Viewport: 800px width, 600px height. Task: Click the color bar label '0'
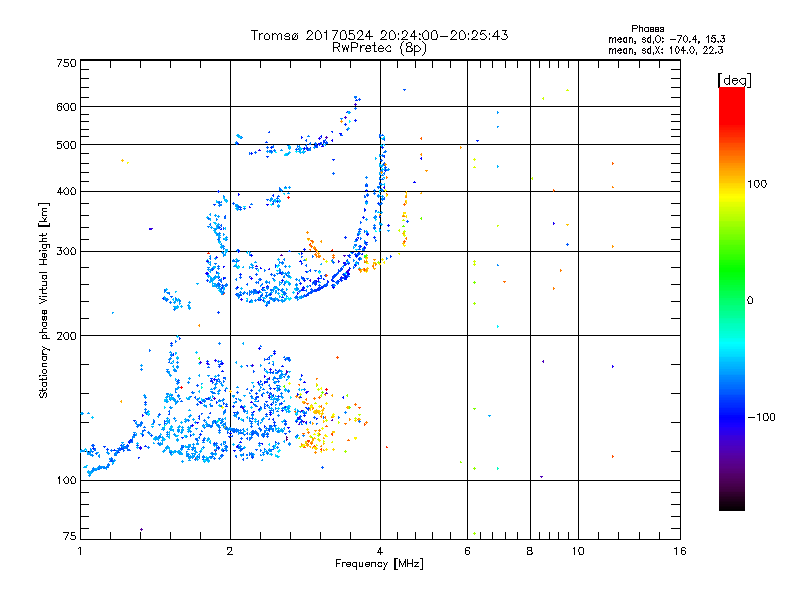[750, 301]
